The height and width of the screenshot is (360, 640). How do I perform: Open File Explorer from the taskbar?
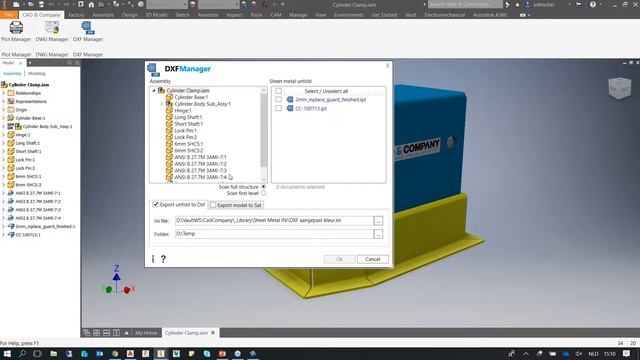click(53, 353)
